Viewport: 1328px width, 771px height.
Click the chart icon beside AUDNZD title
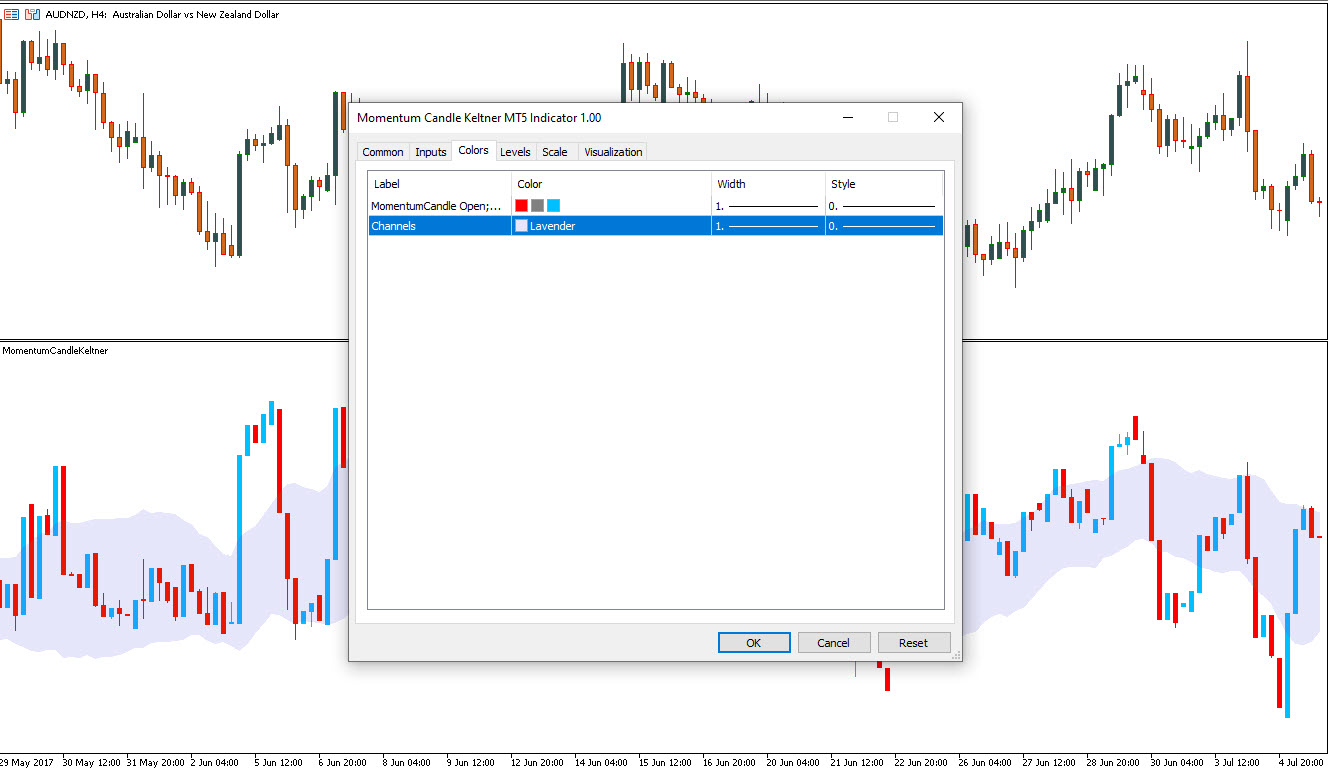[x=10, y=14]
